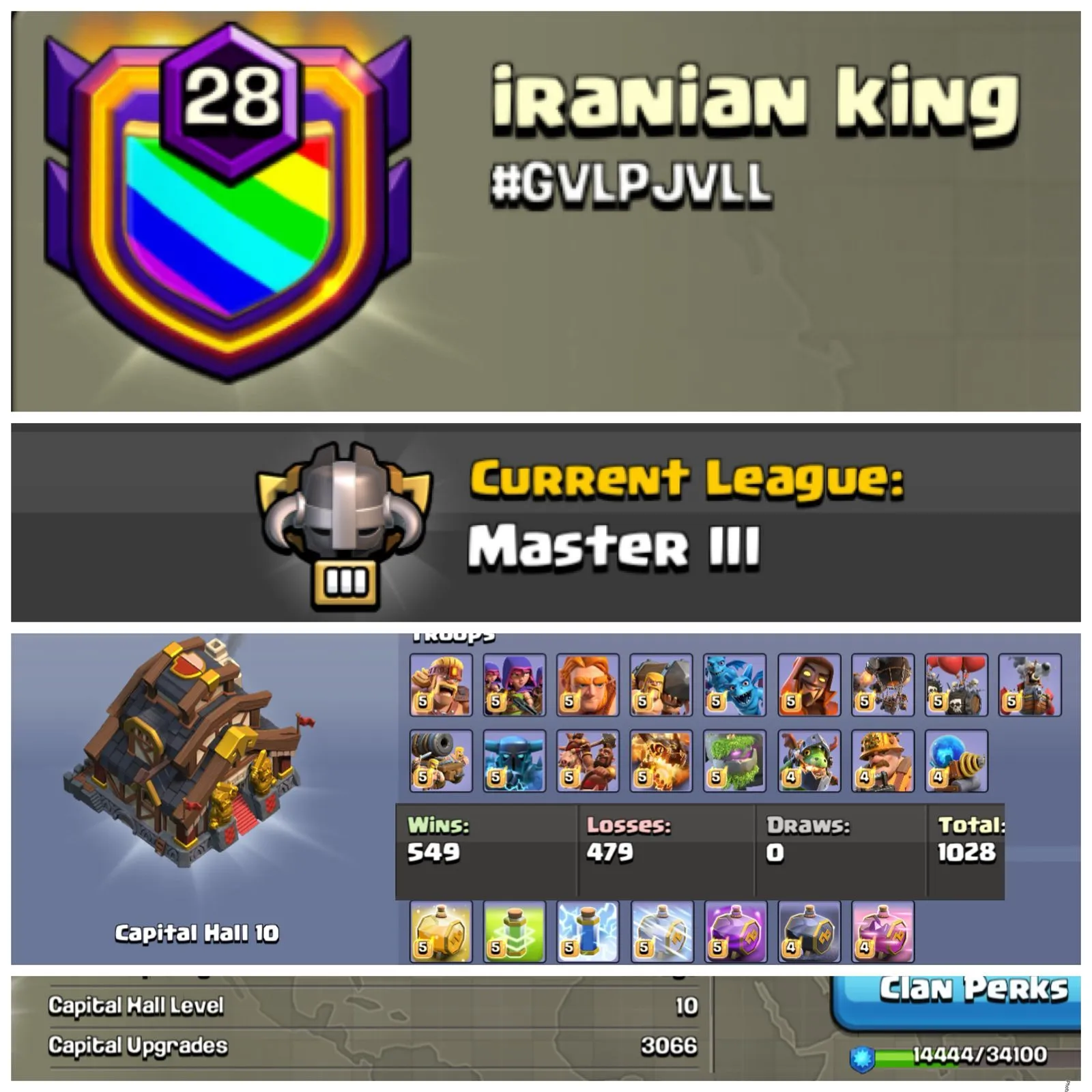
Task: Tap the green Mountain Golem icon
Action: point(735,760)
